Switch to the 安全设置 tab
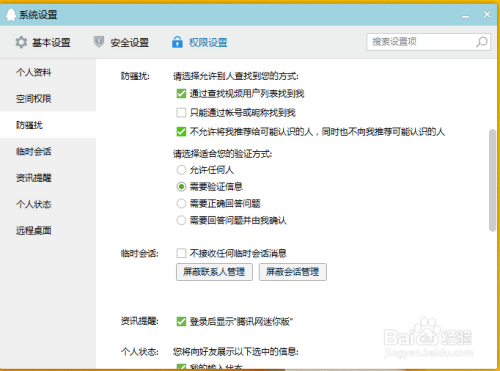This screenshot has height=371, width=500. [121, 42]
